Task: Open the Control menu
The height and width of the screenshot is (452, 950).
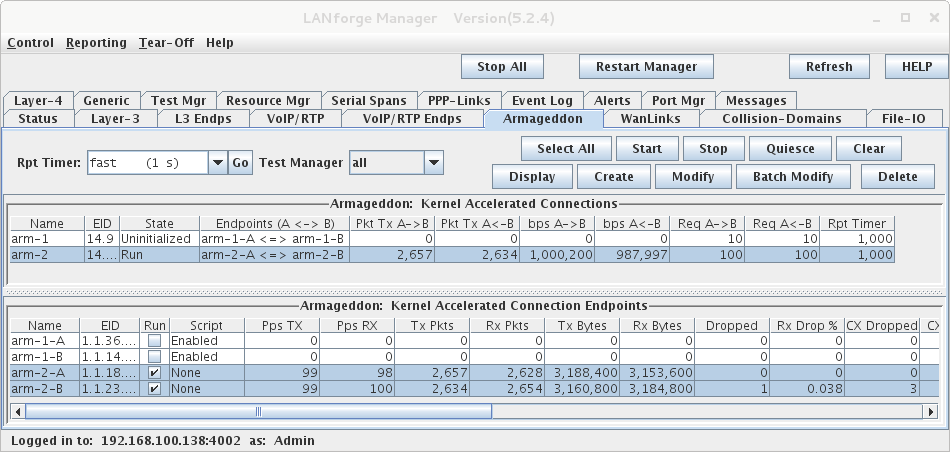Action: point(30,43)
